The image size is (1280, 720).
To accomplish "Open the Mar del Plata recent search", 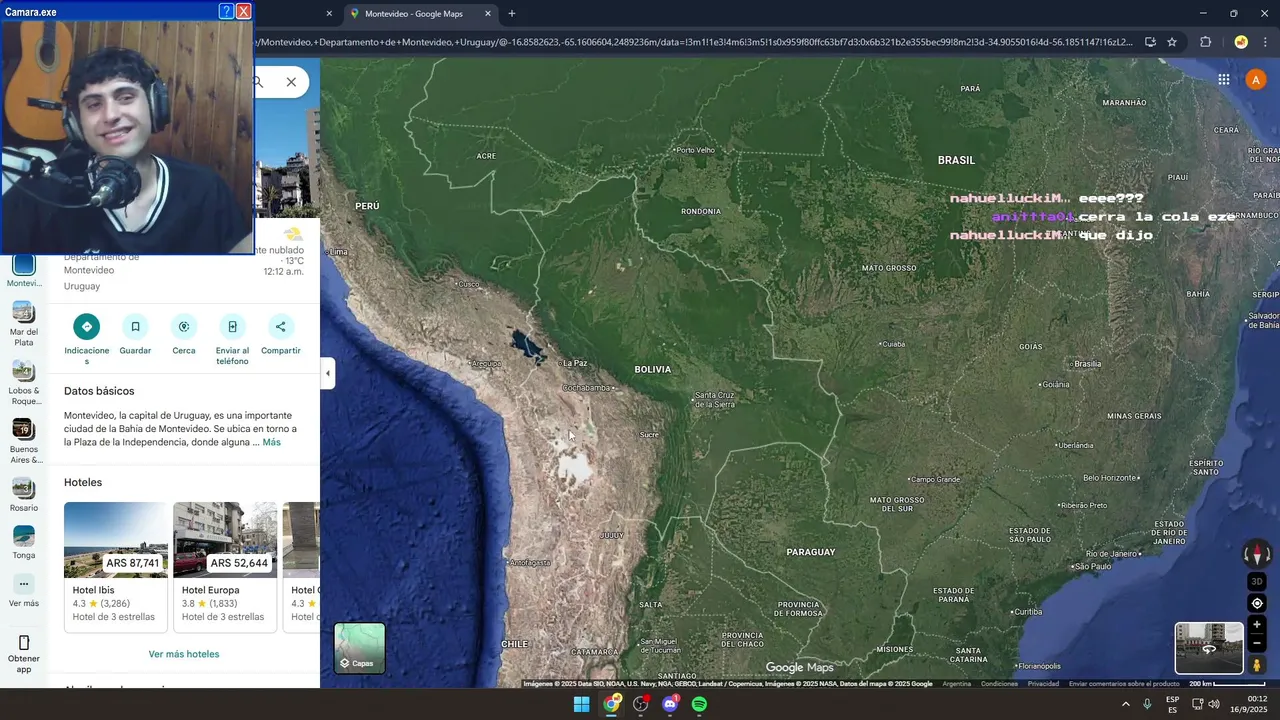I will (24, 324).
